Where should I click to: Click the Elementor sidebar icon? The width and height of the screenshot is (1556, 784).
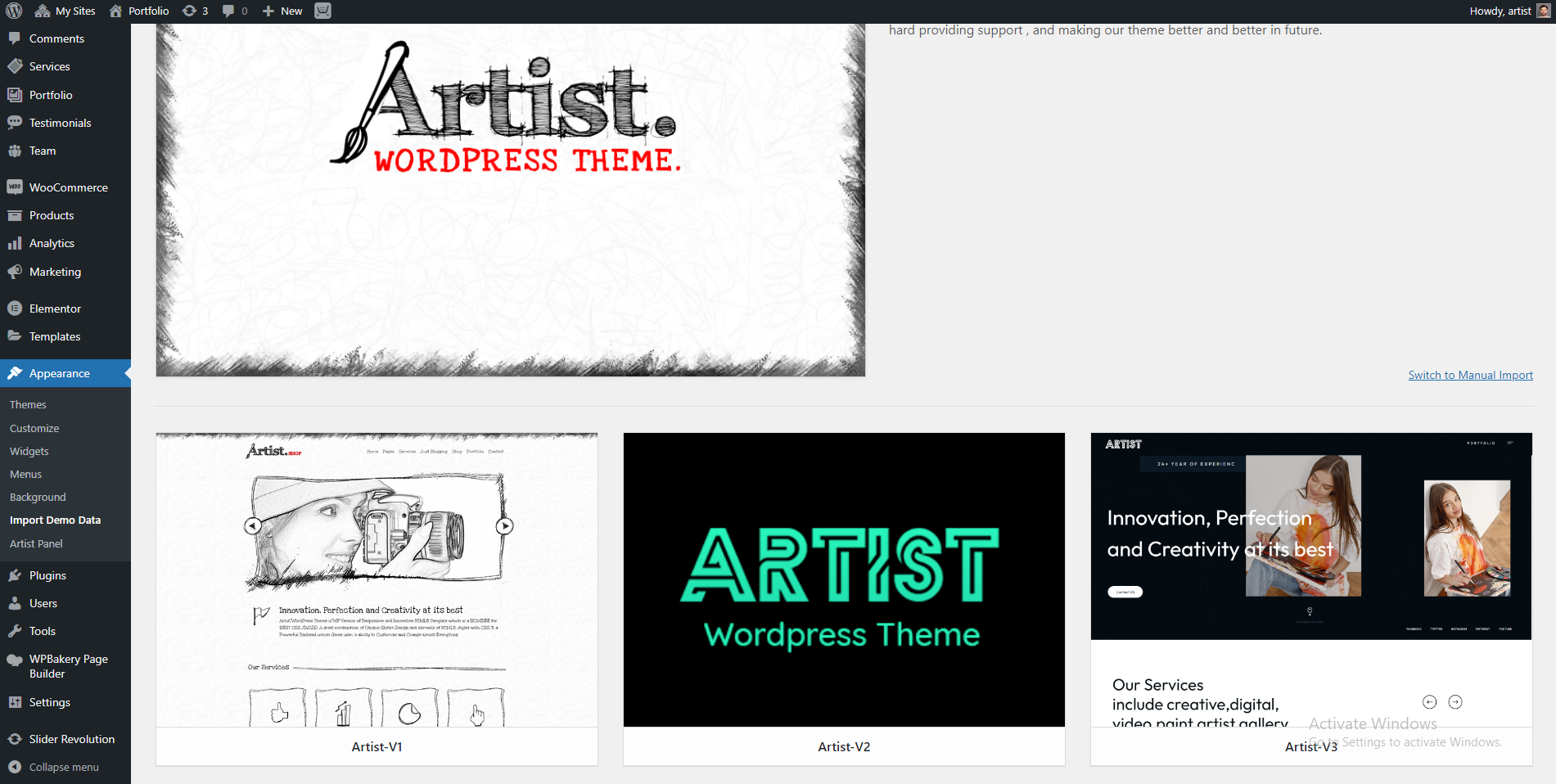pyautogui.click(x=15, y=309)
